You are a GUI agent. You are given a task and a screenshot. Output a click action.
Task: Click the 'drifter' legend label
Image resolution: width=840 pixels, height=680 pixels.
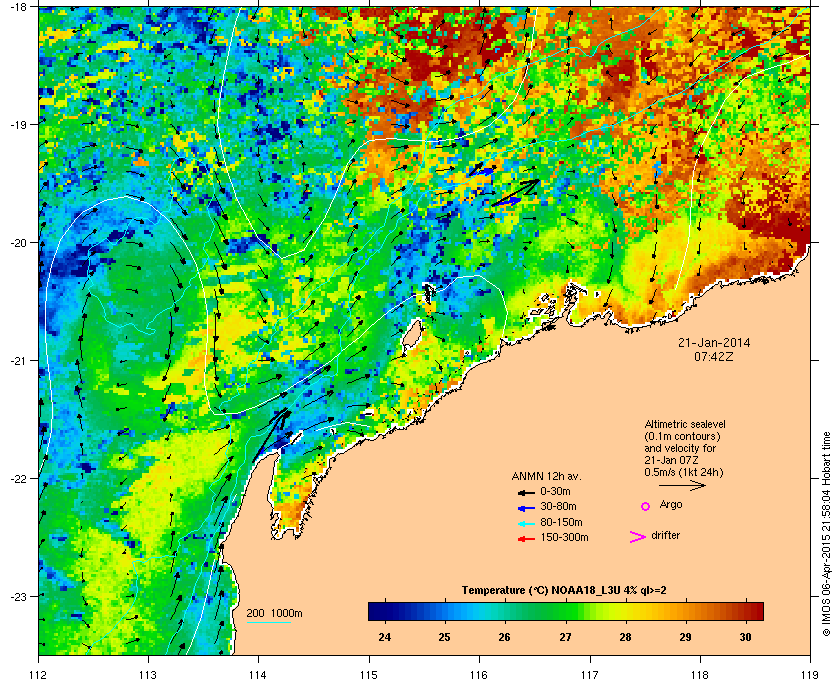[x=665, y=535]
